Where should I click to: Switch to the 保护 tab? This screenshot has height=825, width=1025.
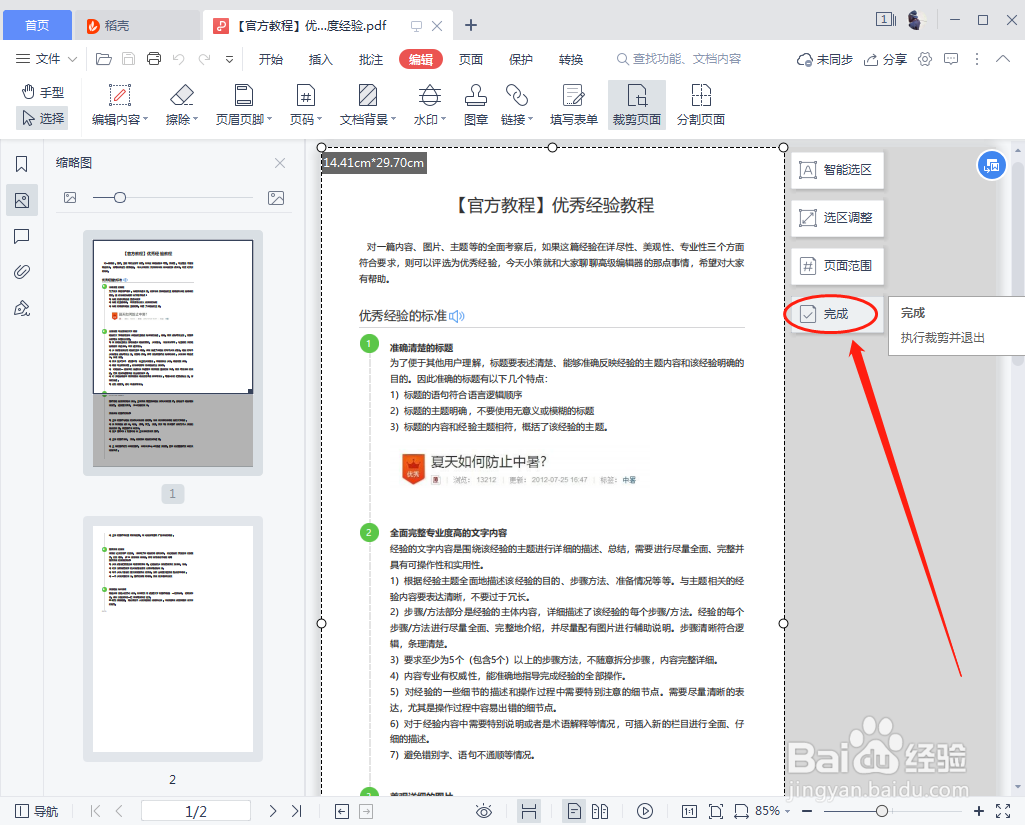tap(521, 59)
